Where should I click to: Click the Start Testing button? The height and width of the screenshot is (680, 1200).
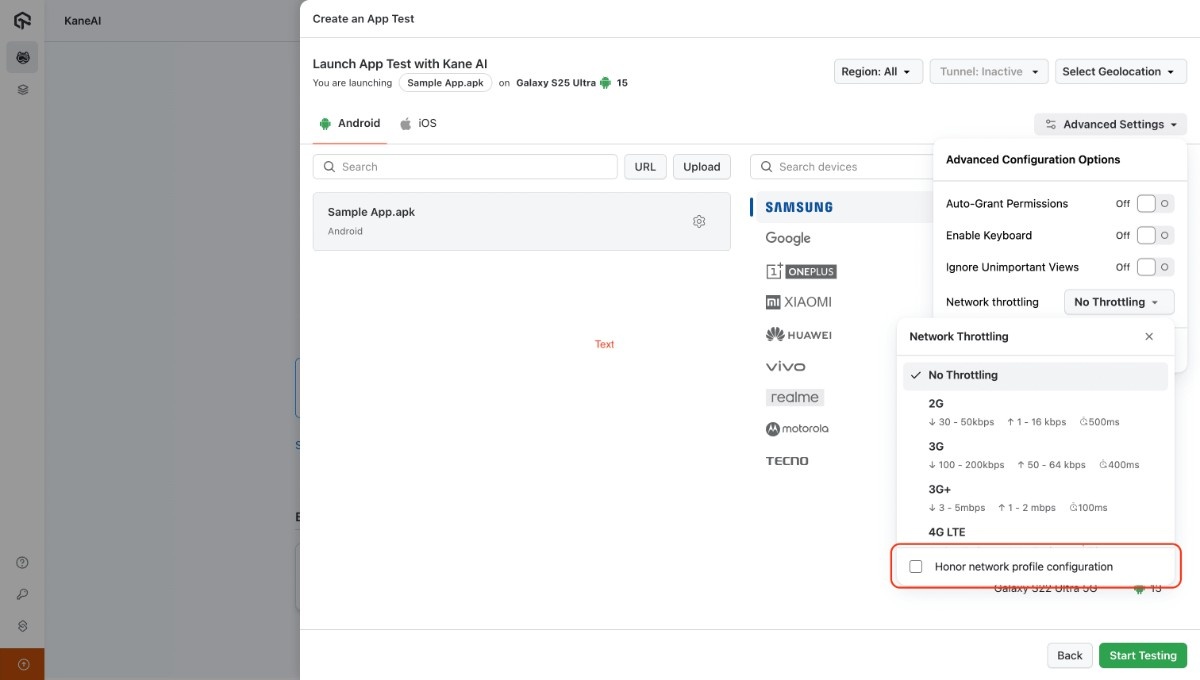1142,656
